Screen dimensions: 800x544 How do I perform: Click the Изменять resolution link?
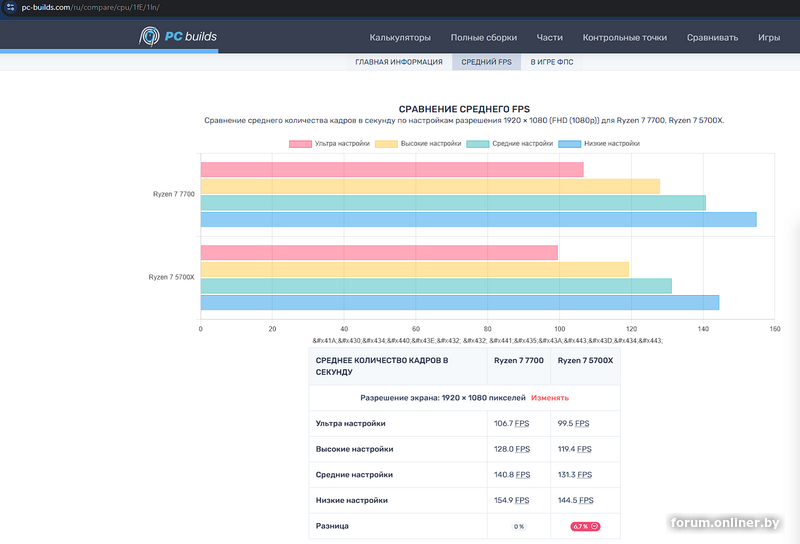[549, 397]
